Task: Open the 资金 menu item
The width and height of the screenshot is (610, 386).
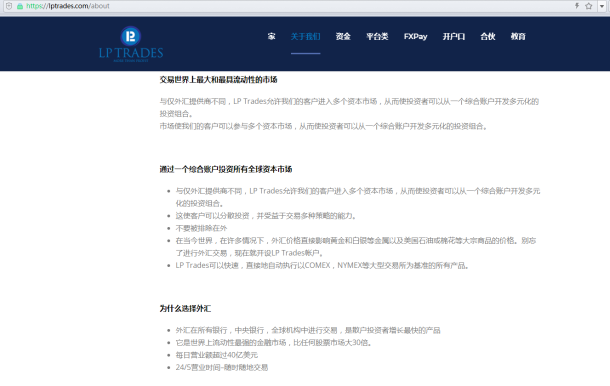Action: [343, 36]
